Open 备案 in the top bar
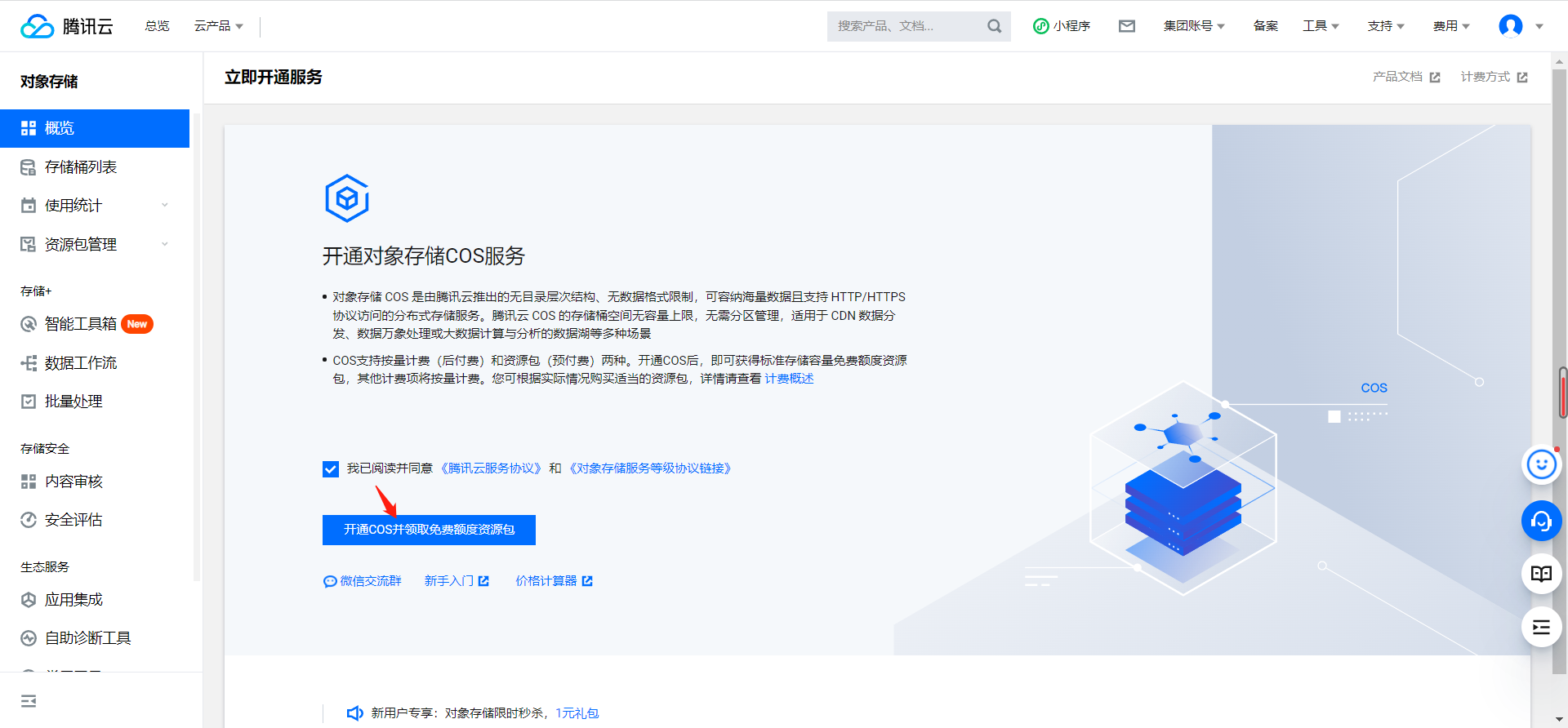This screenshot has width=1568, height=728. coord(1265,26)
